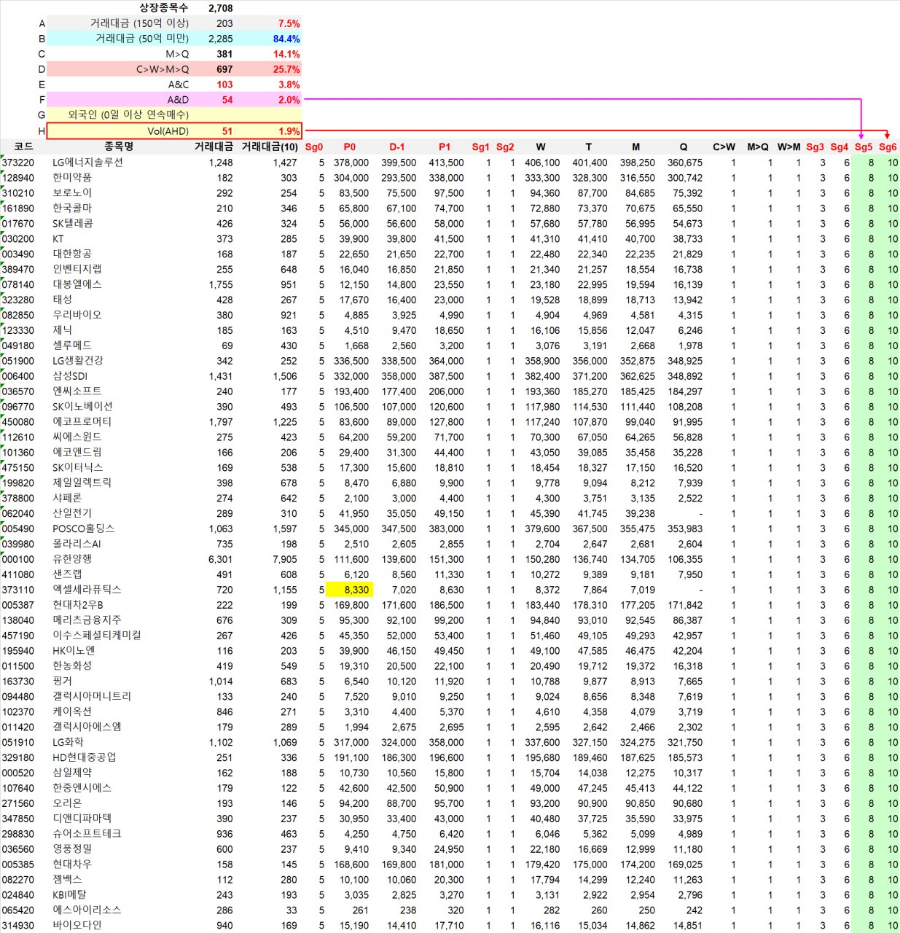Select the 에코프로머티 stock name

tap(81, 422)
